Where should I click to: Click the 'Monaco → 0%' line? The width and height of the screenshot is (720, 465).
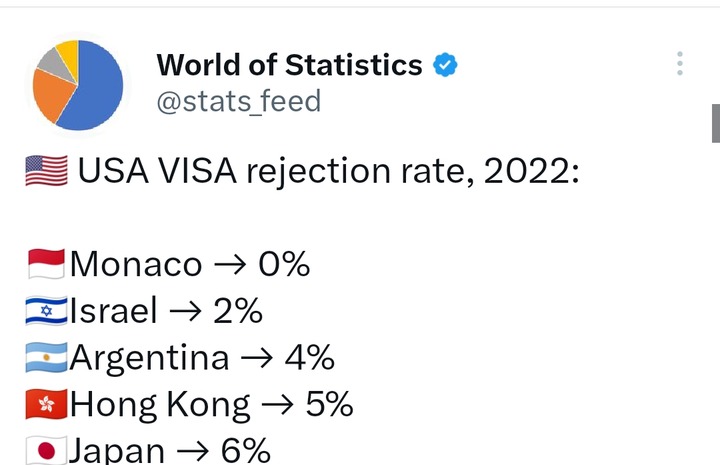point(190,264)
